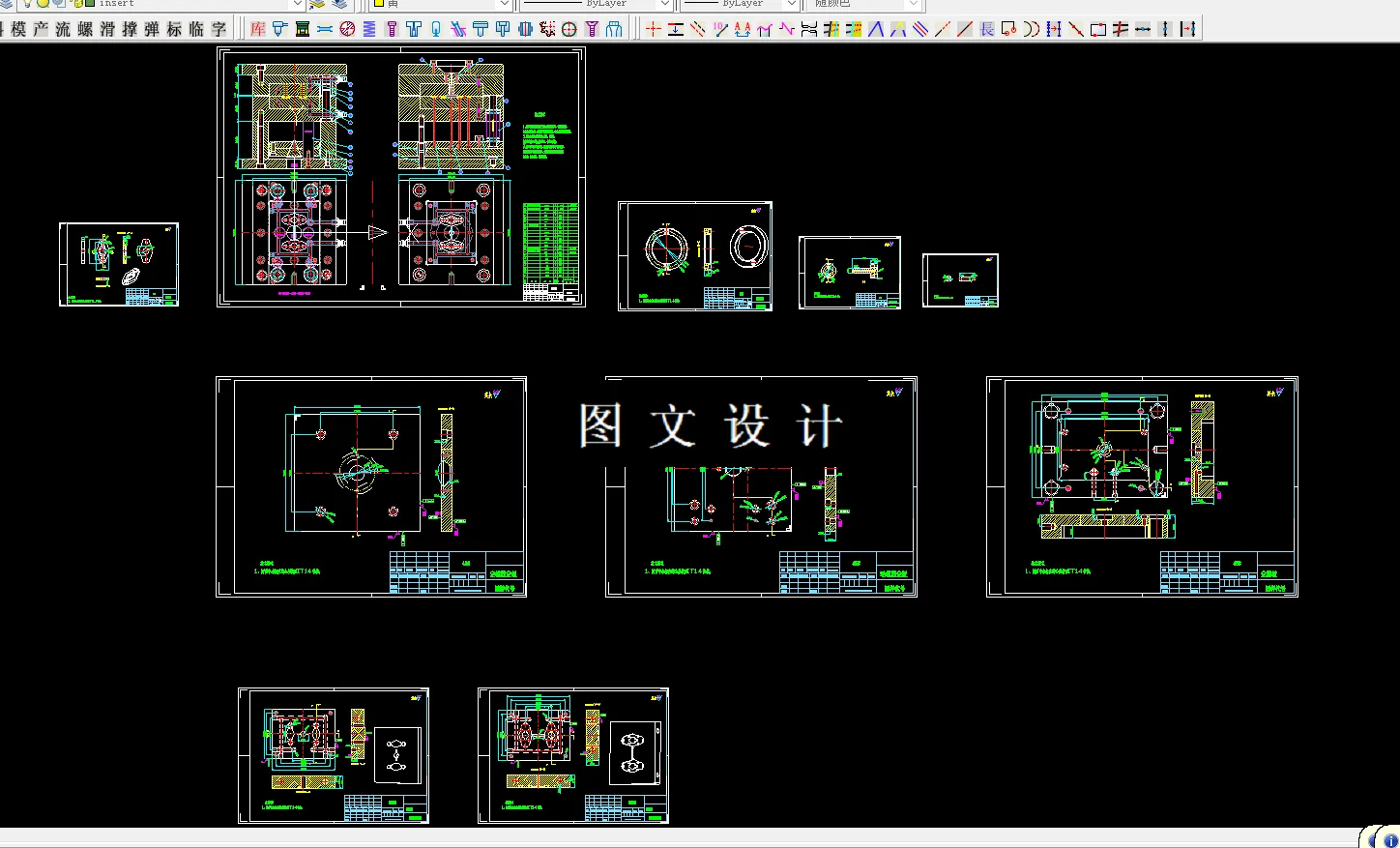The height and width of the screenshot is (848, 1400).
Task: Click the number 10 dimension icon
Action: 719,29
